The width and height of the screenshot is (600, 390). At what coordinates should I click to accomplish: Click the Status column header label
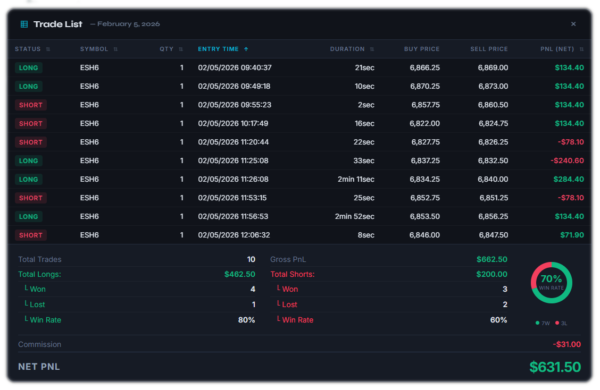tap(28, 49)
